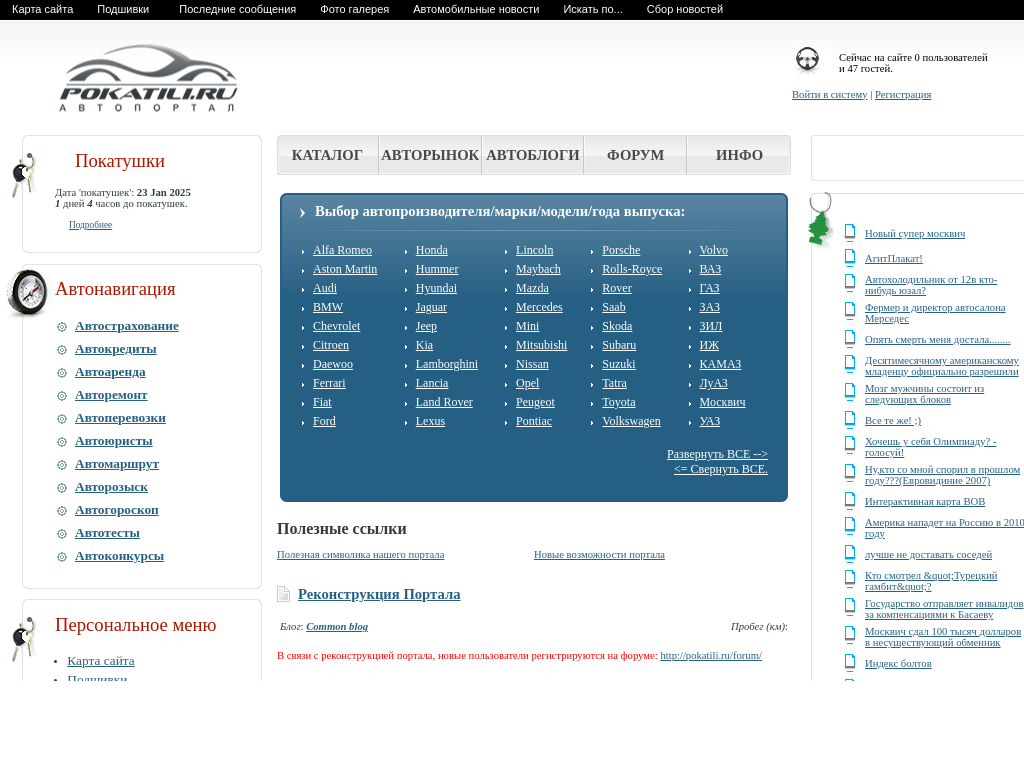Viewport: 1024px width, 768px height.
Task: Click the page icon beside Интерактивная карта ВОВ
Action: pos(850,500)
